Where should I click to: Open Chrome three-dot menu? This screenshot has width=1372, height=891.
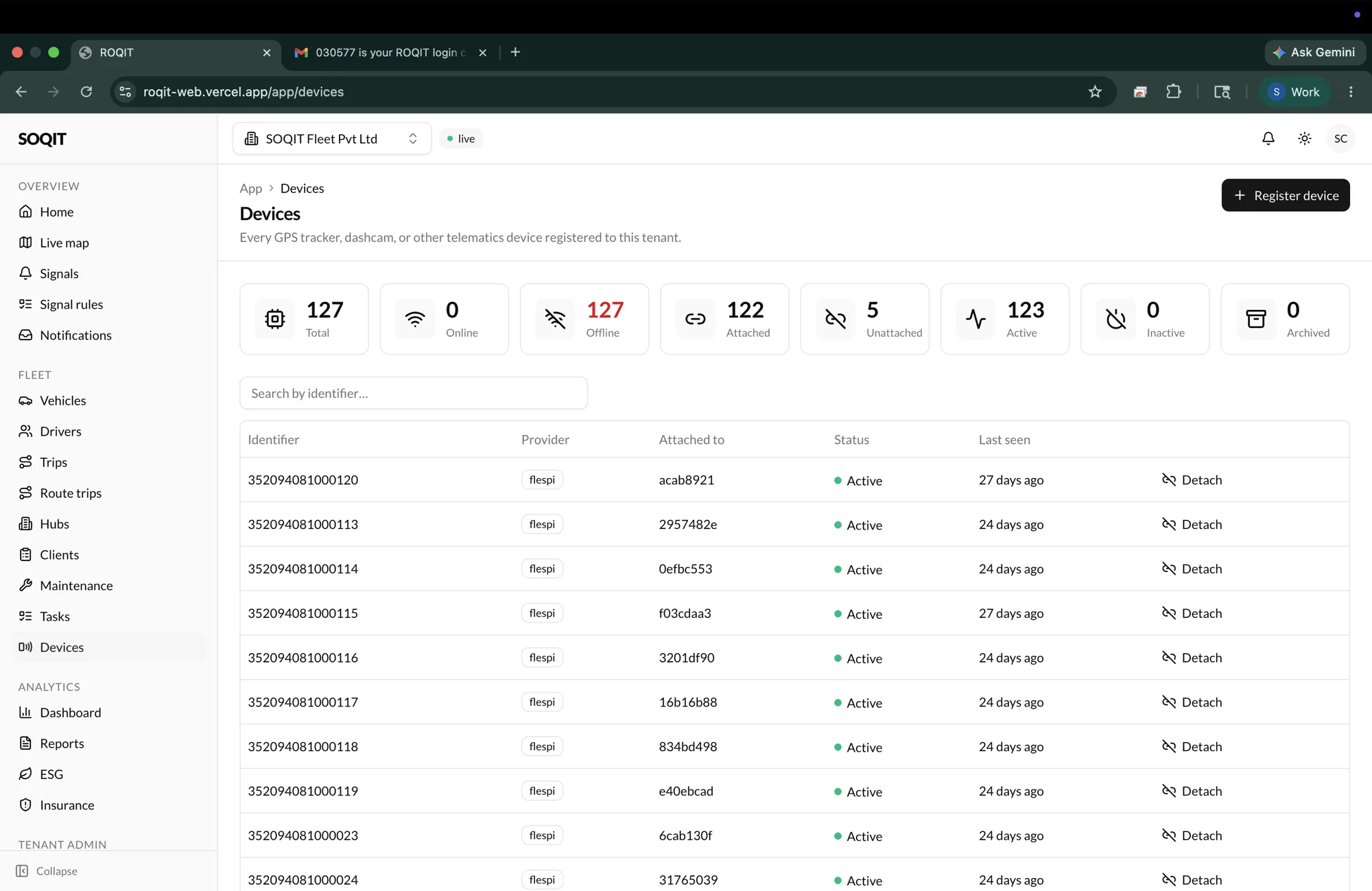pos(1351,92)
